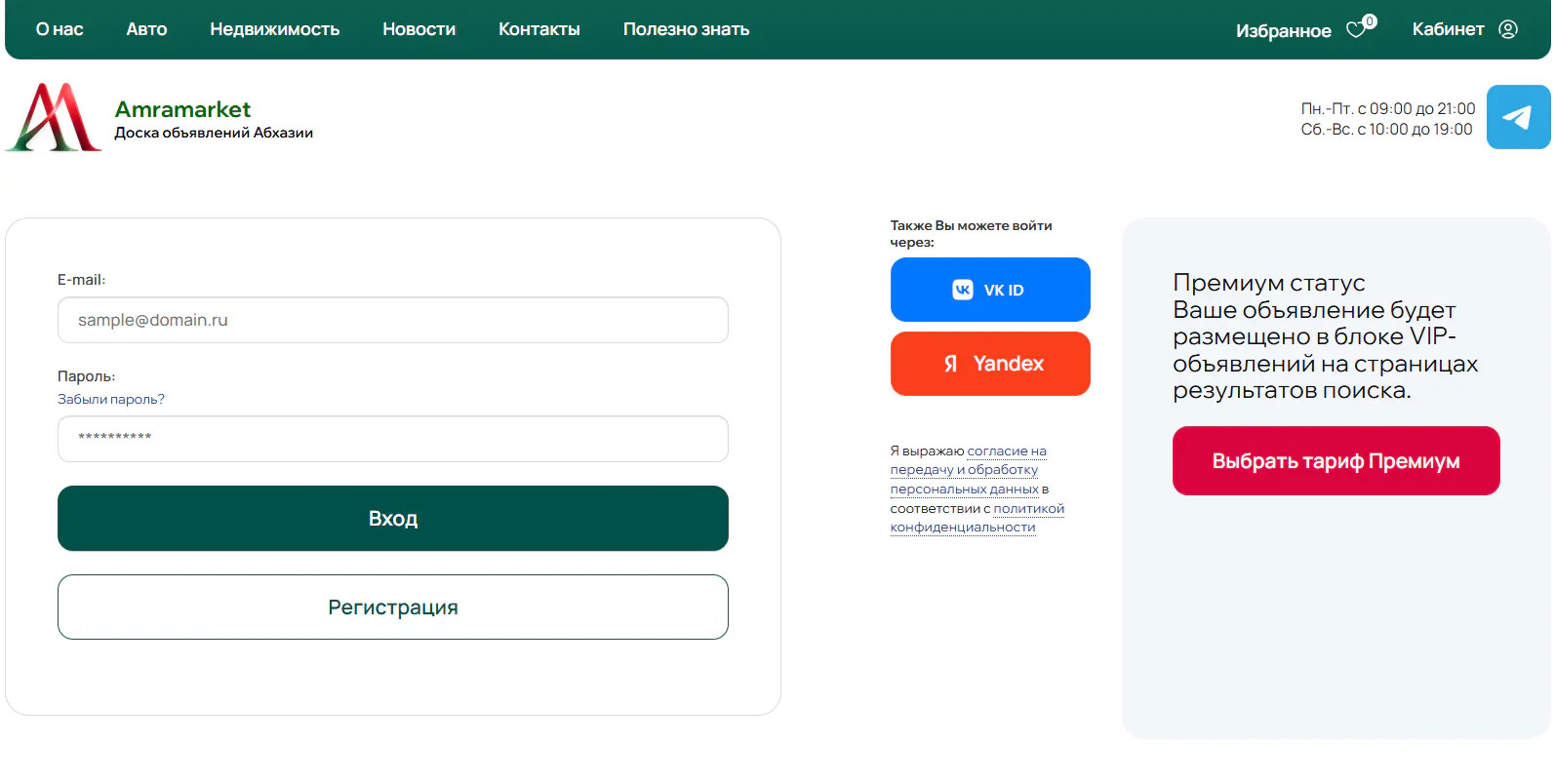Open the Кабинет link

click(1449, 29)
